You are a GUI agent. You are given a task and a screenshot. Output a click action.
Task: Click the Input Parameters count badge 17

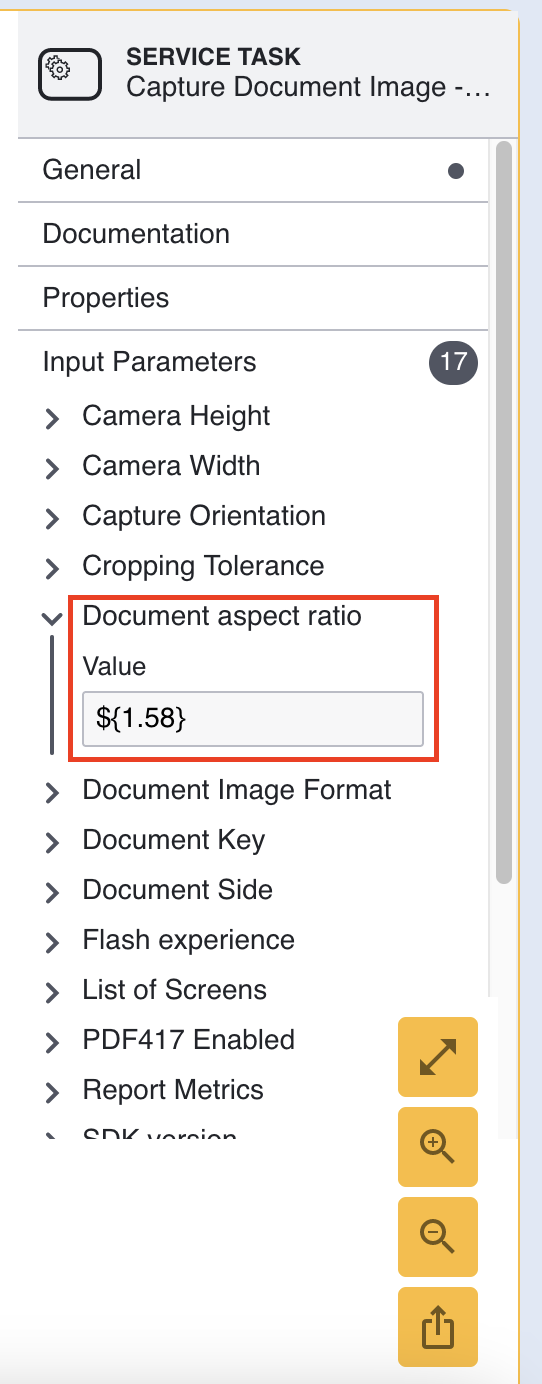coord(454,362)
